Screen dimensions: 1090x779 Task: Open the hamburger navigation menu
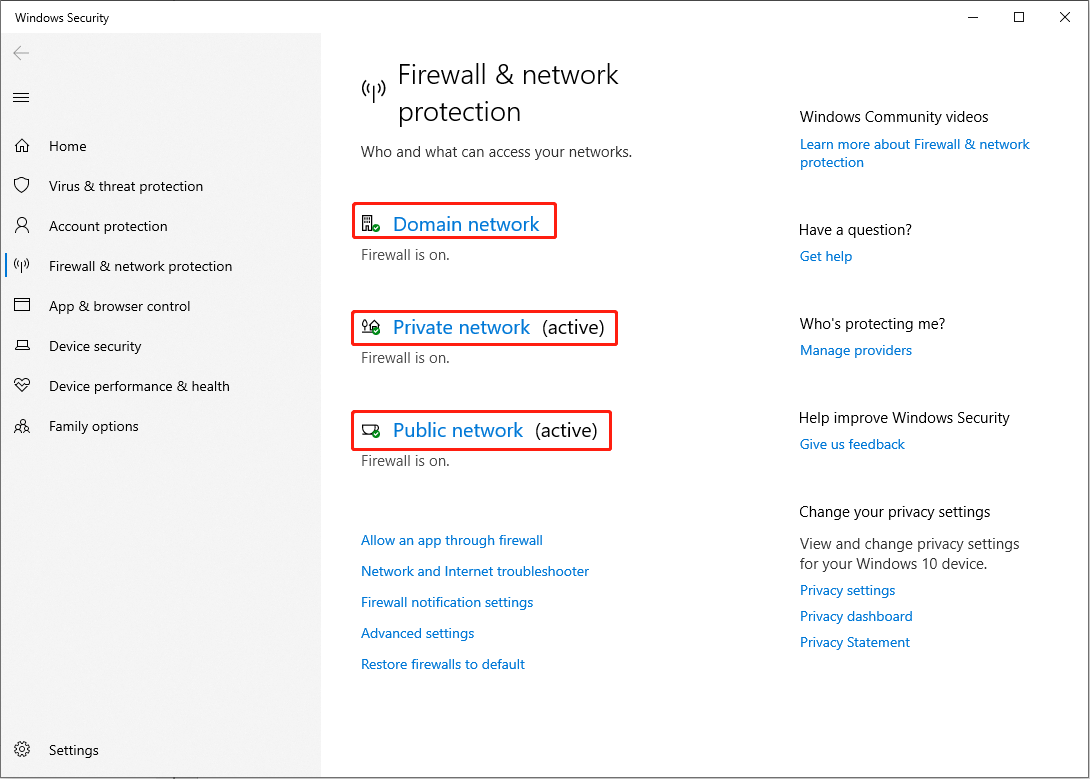coord(21,97)
